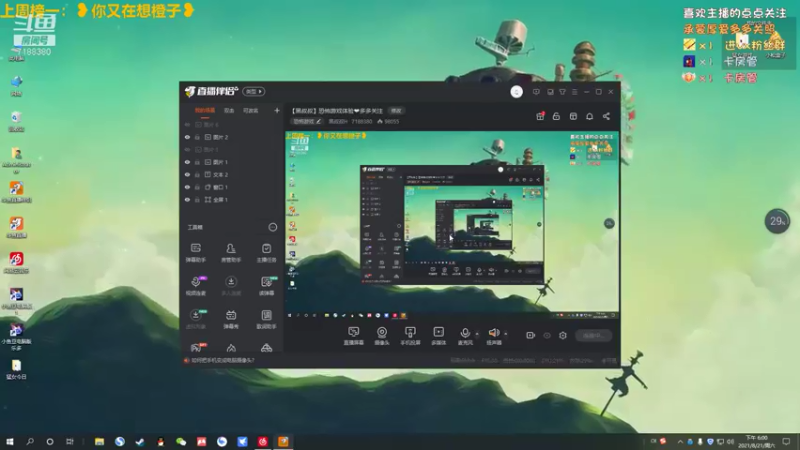Screen dimensions: 800x450
Task: Switch to the second scene tab
Action: (229, 110)
